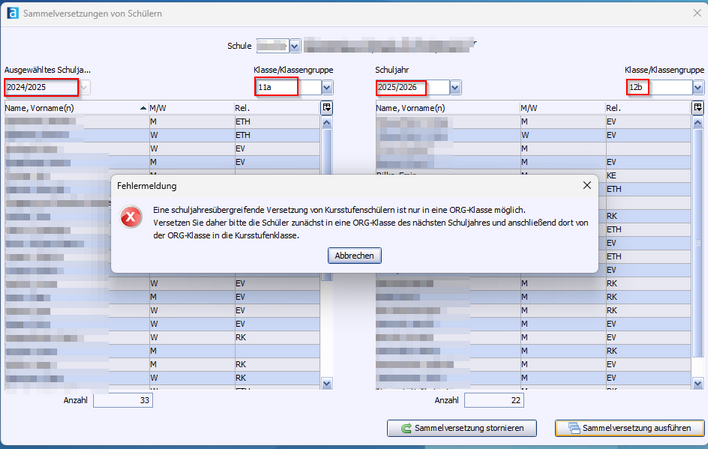Click the right Anzahl field showing 22
Screen dimensions: 708x449
(x=494, y=401)
